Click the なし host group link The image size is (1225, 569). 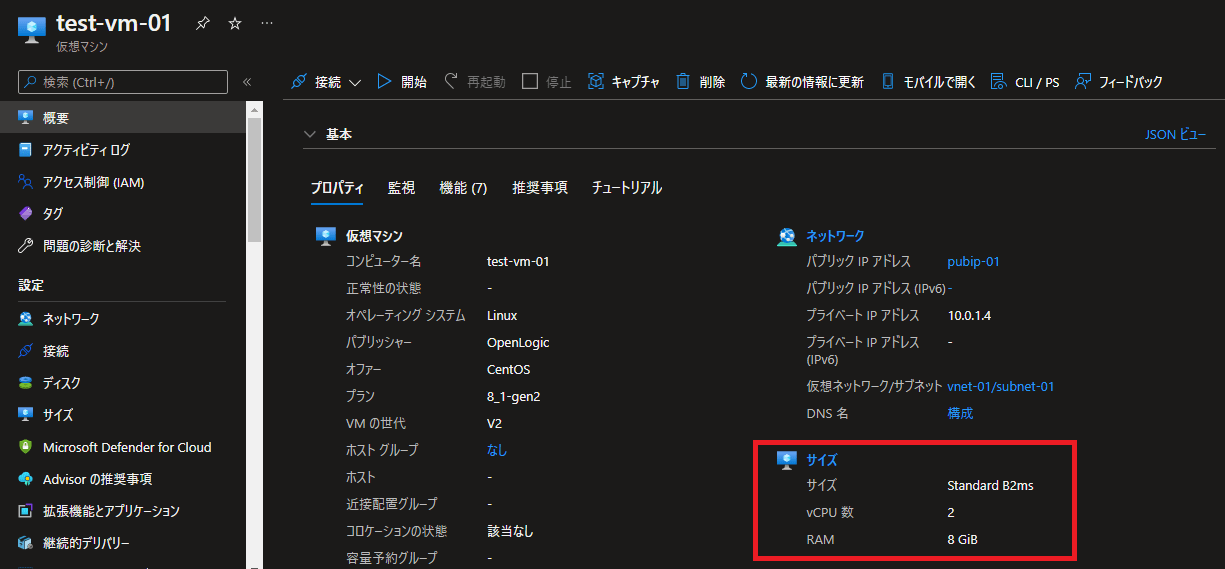[497, 450]
